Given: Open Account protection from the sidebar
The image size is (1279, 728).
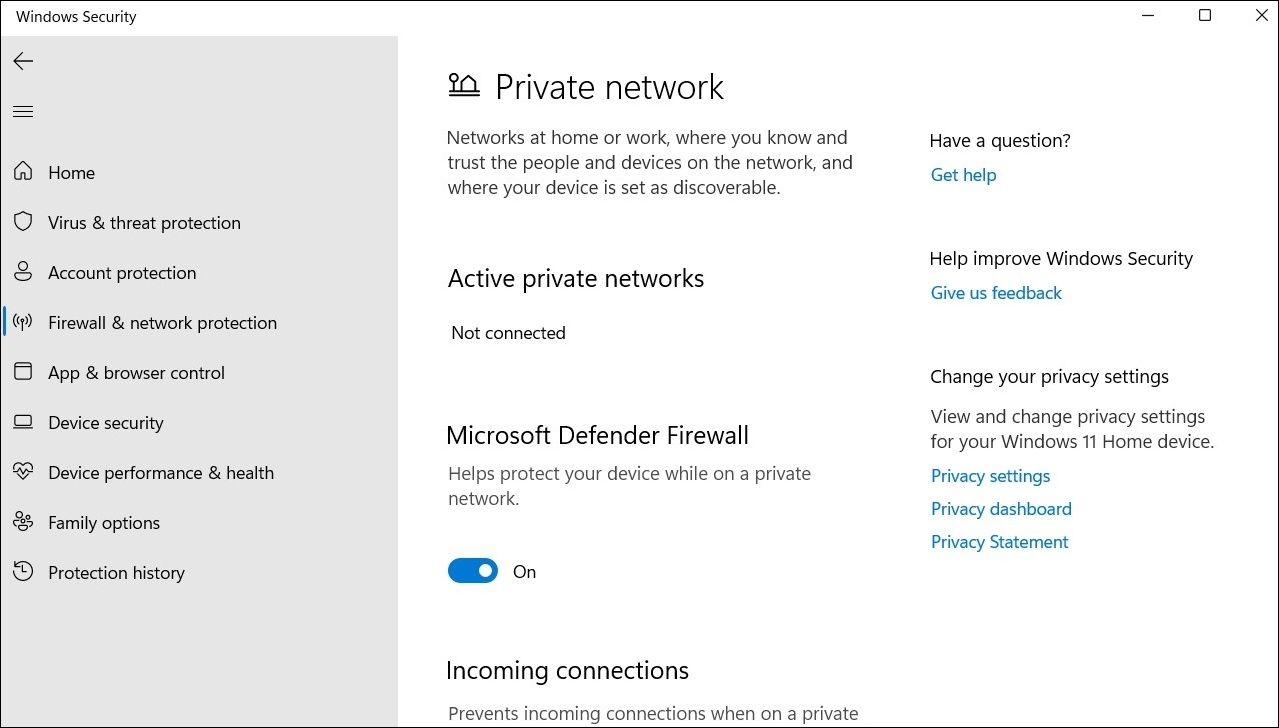Looking at the screenshot, I should point(23,271).
